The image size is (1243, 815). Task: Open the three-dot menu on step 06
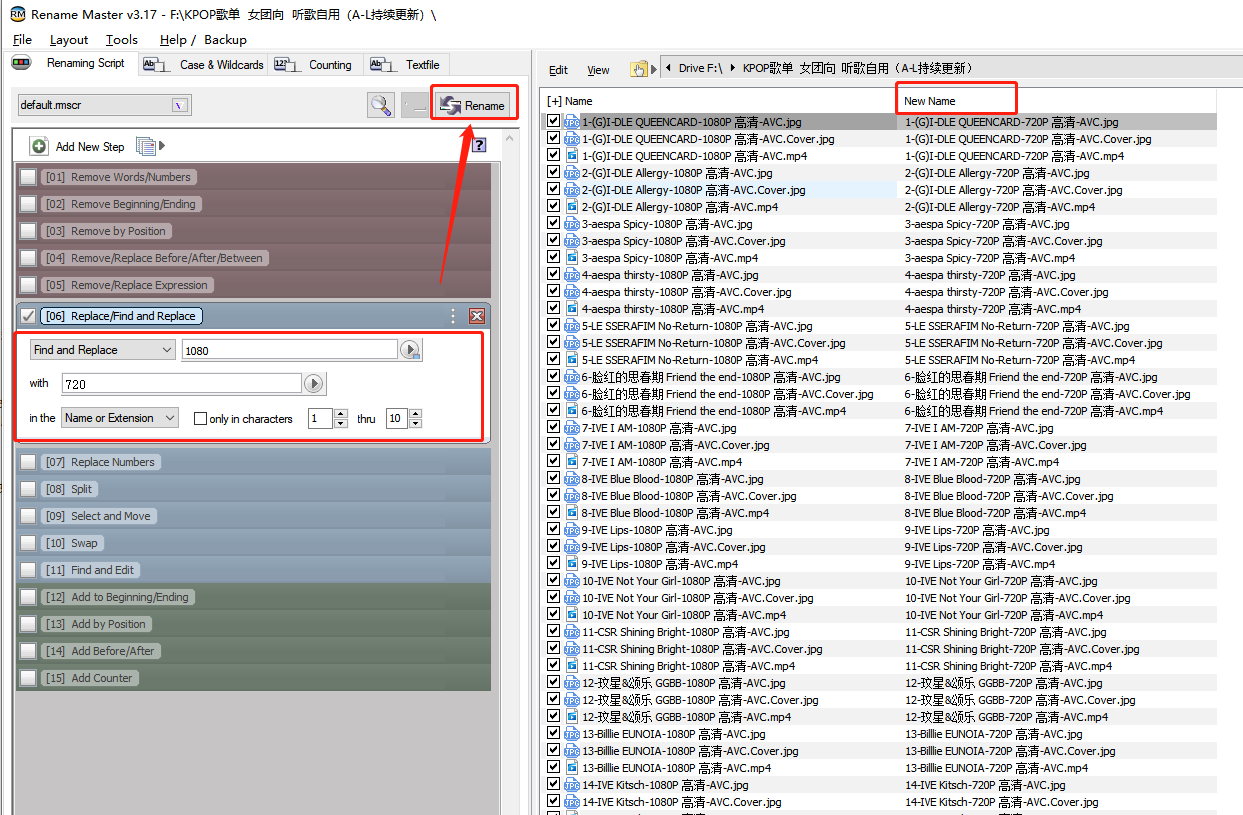point(453,316)
